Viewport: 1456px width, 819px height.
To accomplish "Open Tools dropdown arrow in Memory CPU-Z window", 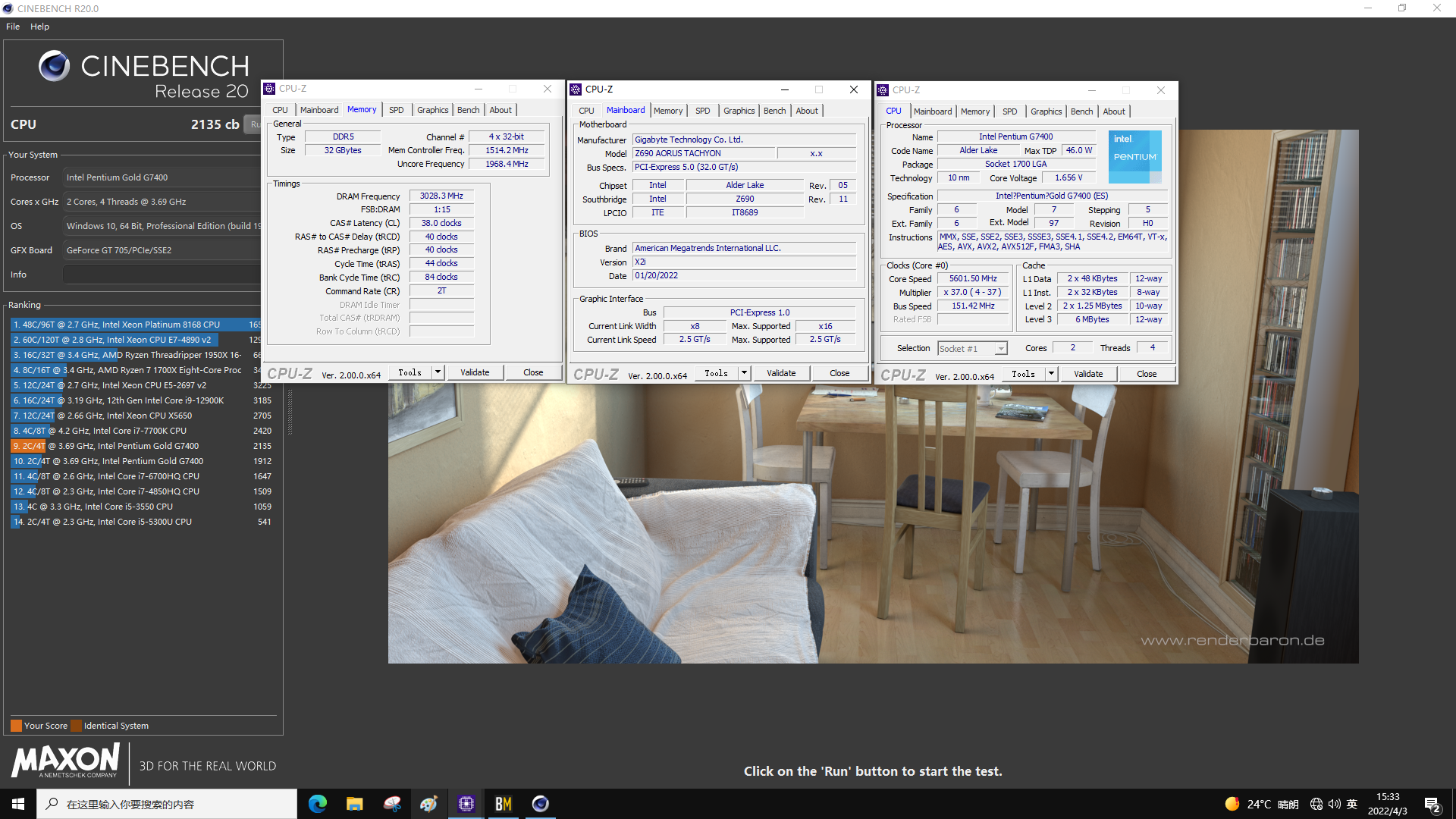I will pyautogui.click(x=438, y=372).
